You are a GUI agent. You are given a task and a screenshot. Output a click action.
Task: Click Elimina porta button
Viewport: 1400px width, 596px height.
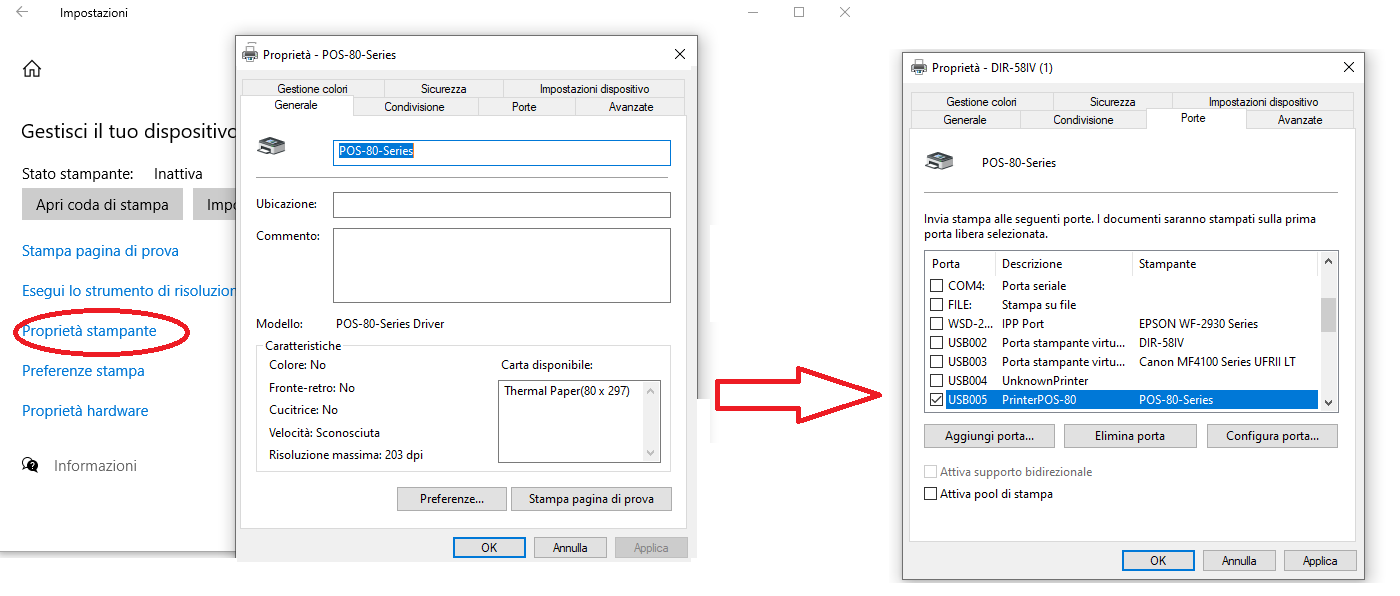point(1130,436)
